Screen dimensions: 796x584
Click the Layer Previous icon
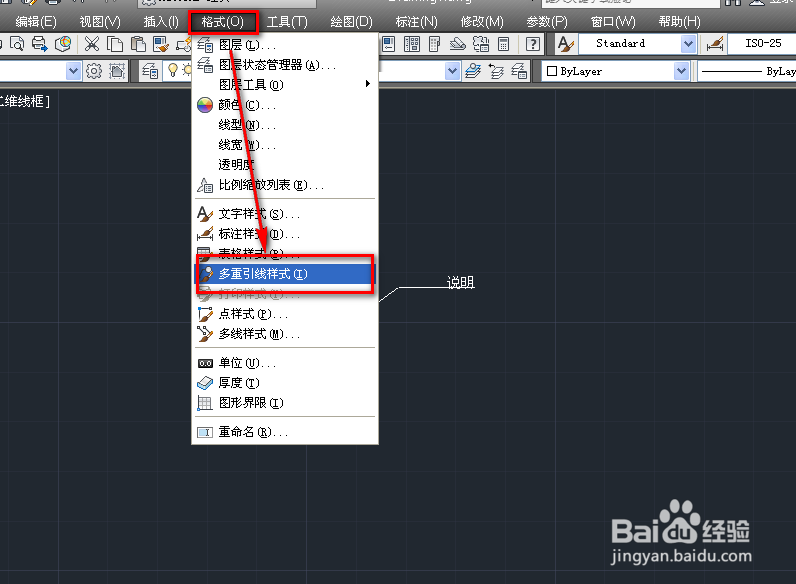tap(496, 71)
